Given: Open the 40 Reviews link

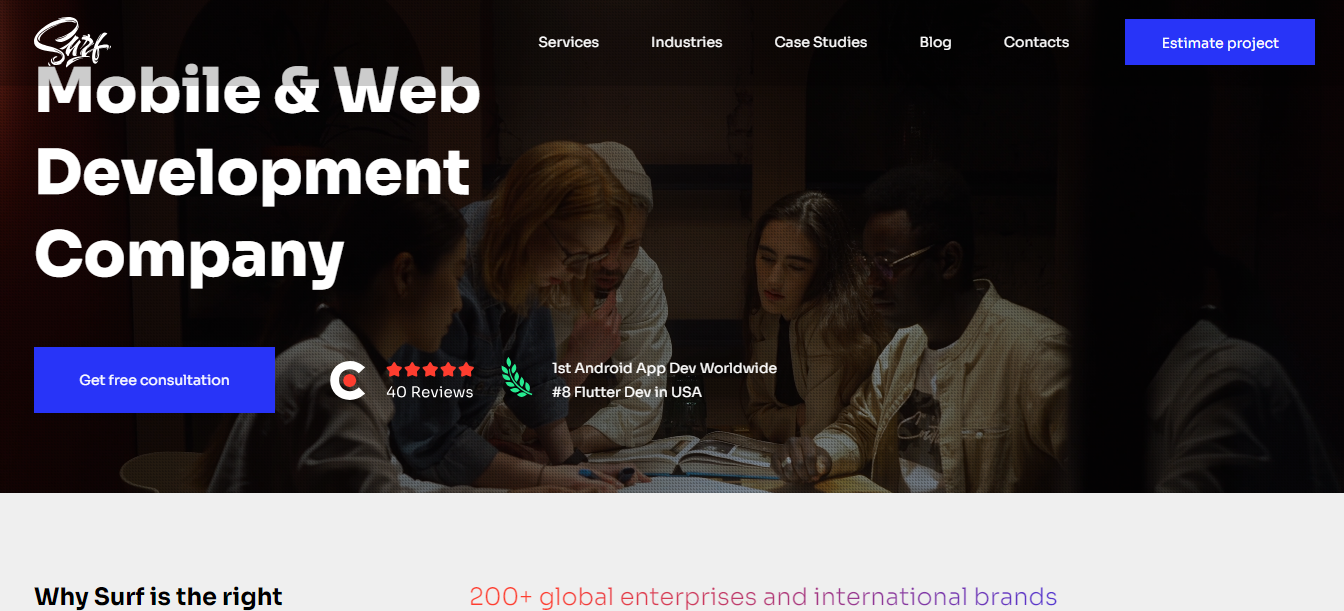Looking at the screenshot, I should 430,392.
